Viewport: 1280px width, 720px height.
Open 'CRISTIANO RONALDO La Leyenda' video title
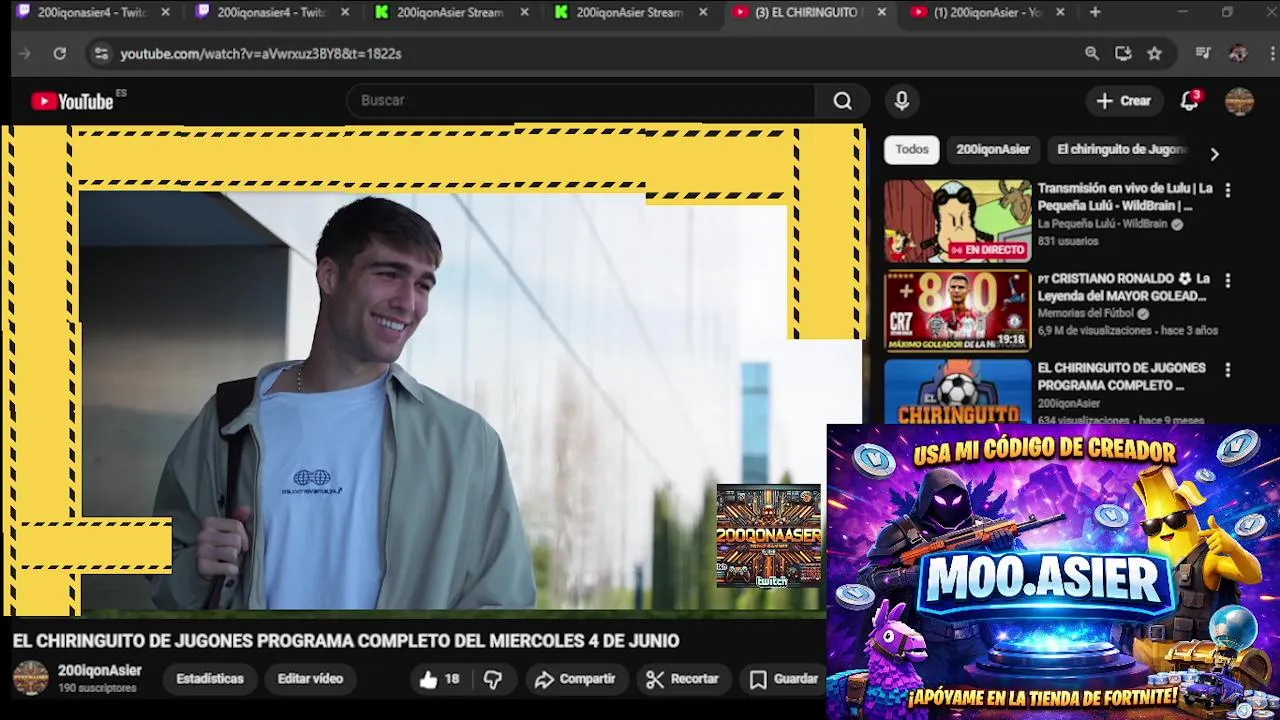coord(1124,287)
